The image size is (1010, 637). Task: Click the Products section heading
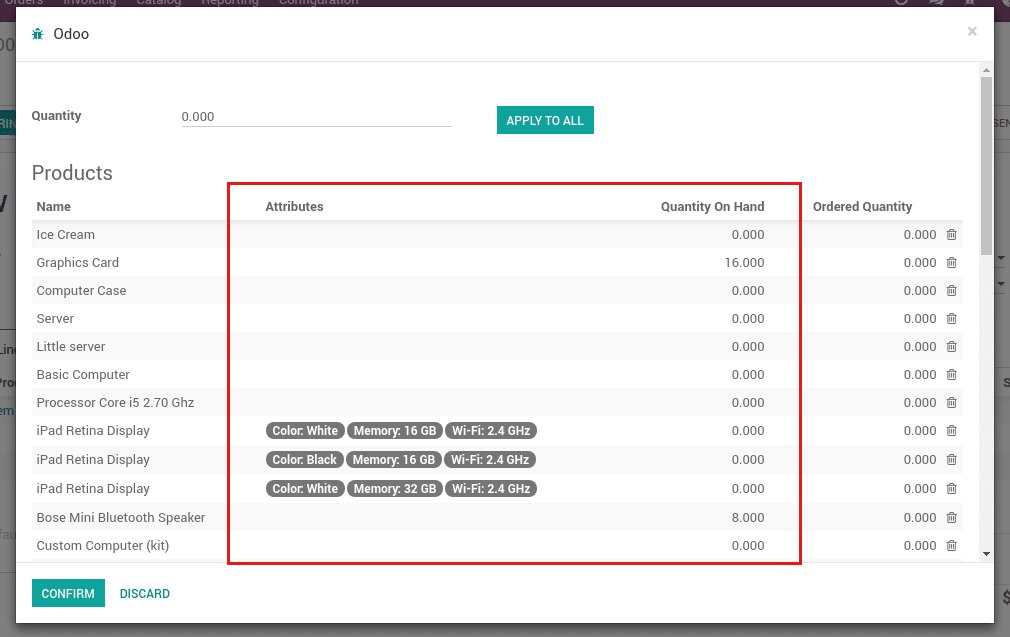point(72,173)
